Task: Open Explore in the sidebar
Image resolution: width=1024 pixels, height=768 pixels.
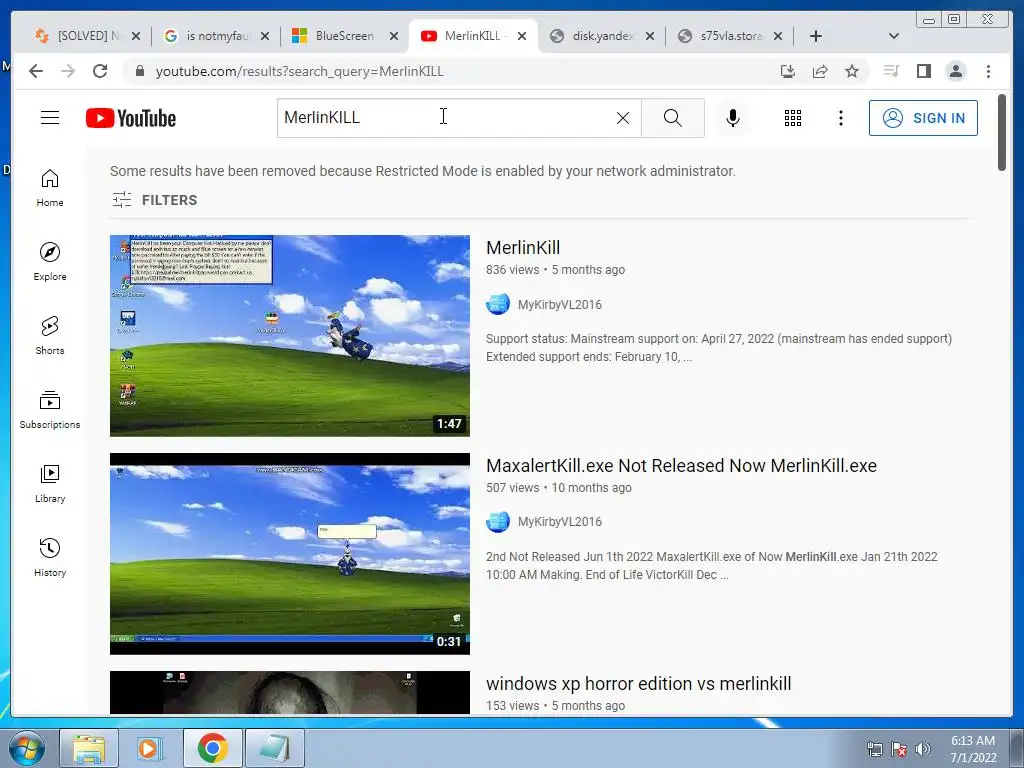Action: pos(50,262)
